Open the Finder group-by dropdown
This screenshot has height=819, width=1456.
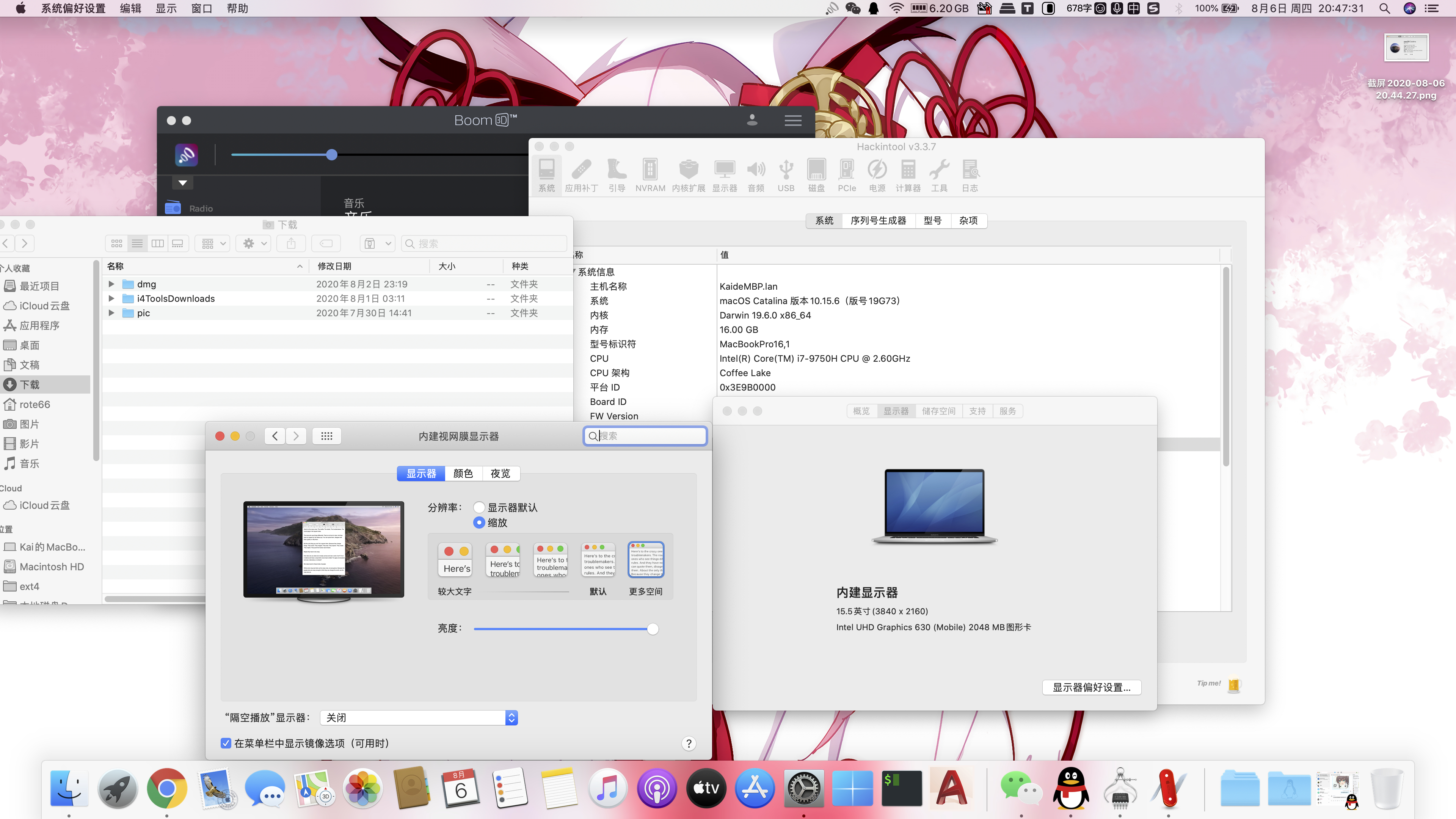[212, 243]
